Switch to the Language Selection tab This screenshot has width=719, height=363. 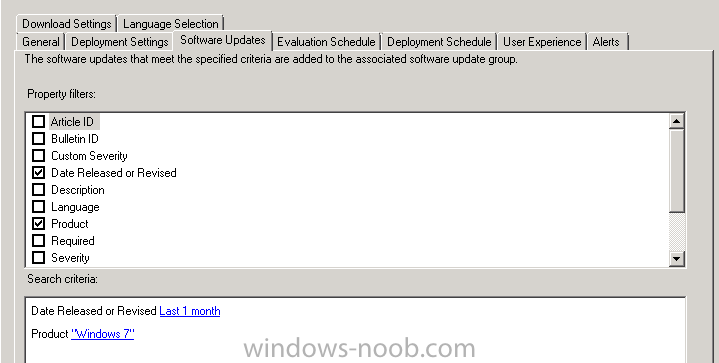pyautogui.click(x=171, y=23)
